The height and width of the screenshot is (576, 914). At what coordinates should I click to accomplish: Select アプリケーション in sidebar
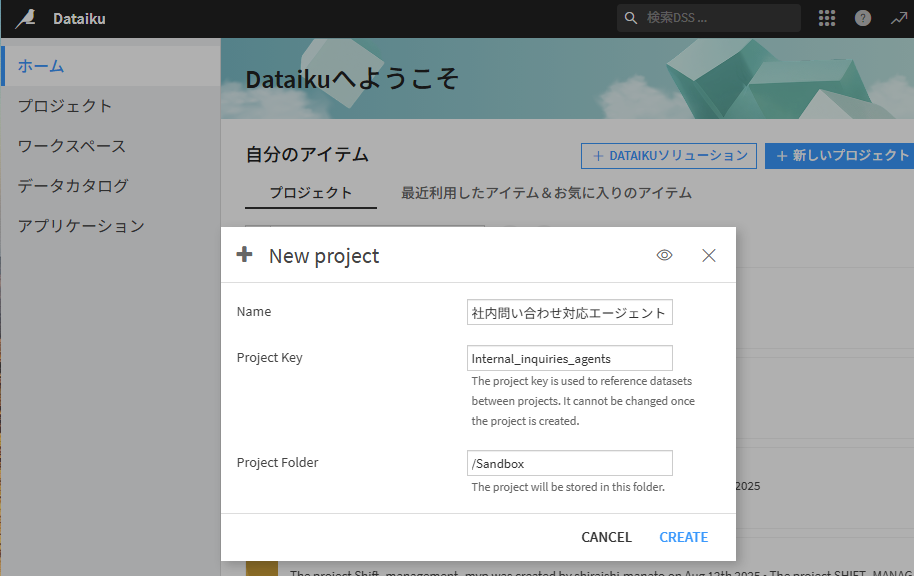(81, 226)
